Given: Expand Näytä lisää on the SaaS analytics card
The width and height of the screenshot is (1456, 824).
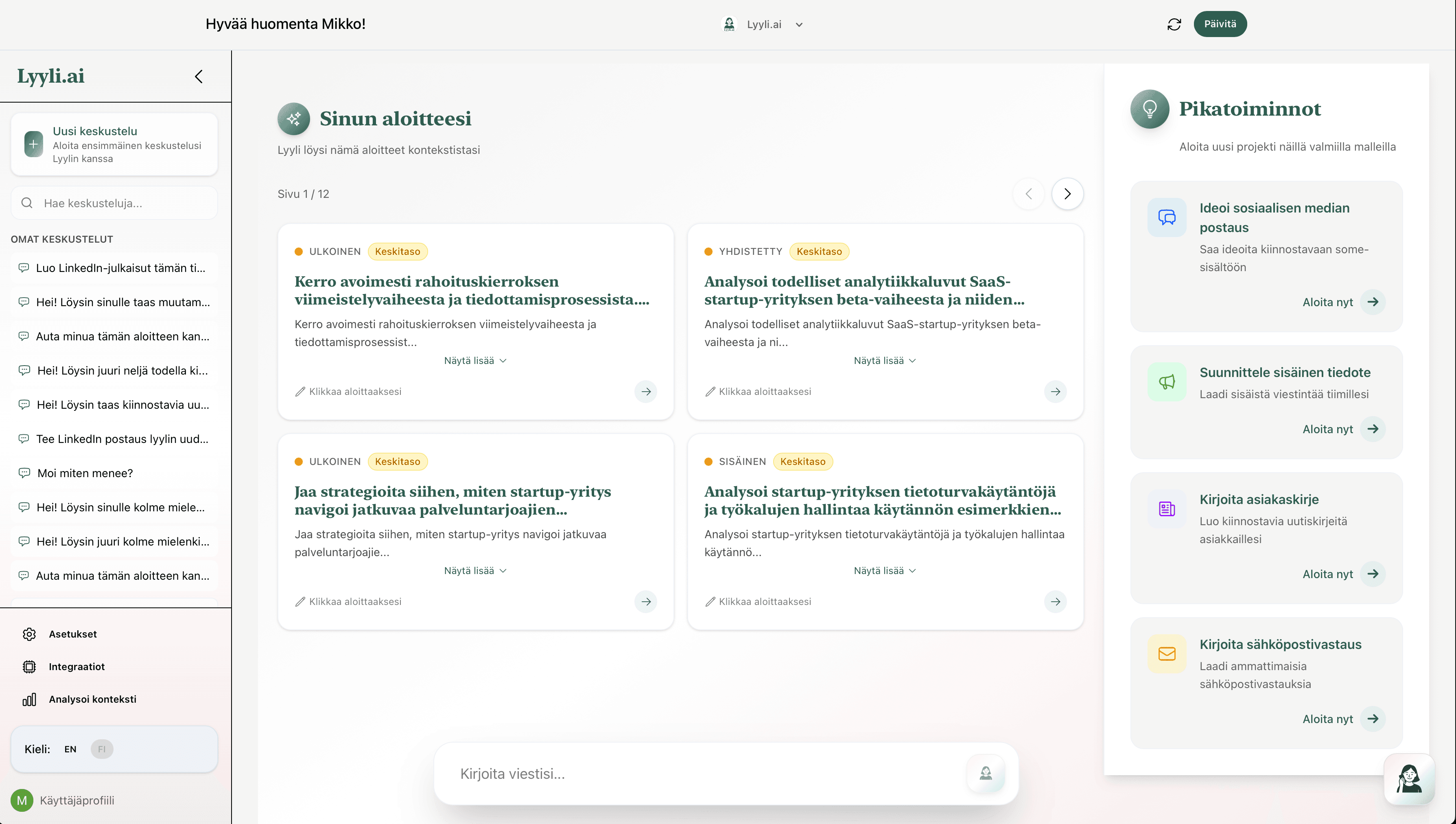Looking at the screenshot, I should tap(885, 361).
